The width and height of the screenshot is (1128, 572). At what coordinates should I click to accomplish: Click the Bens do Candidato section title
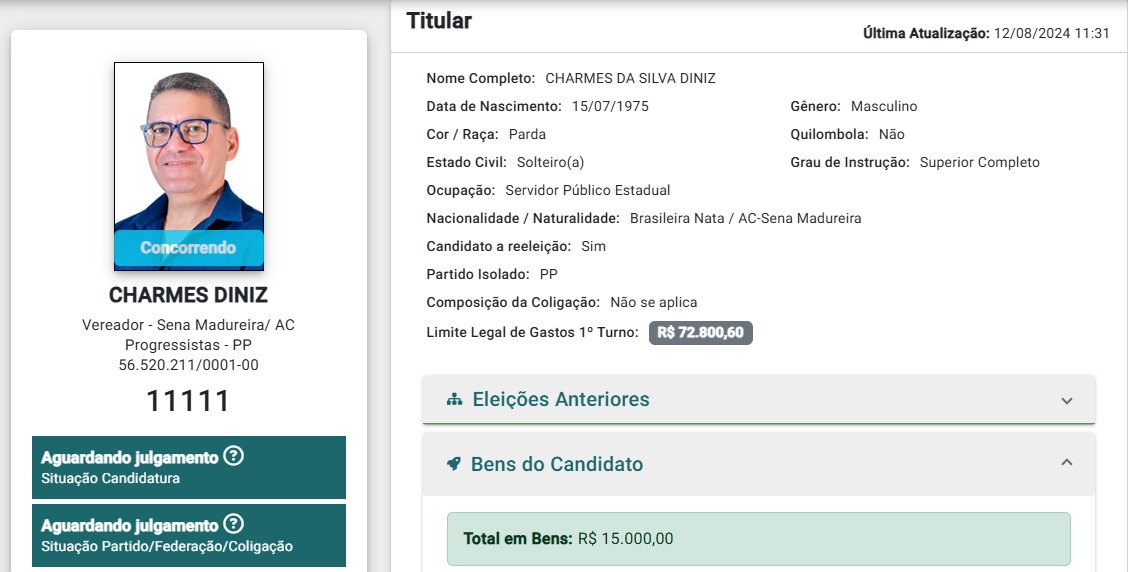pos(557,464)
